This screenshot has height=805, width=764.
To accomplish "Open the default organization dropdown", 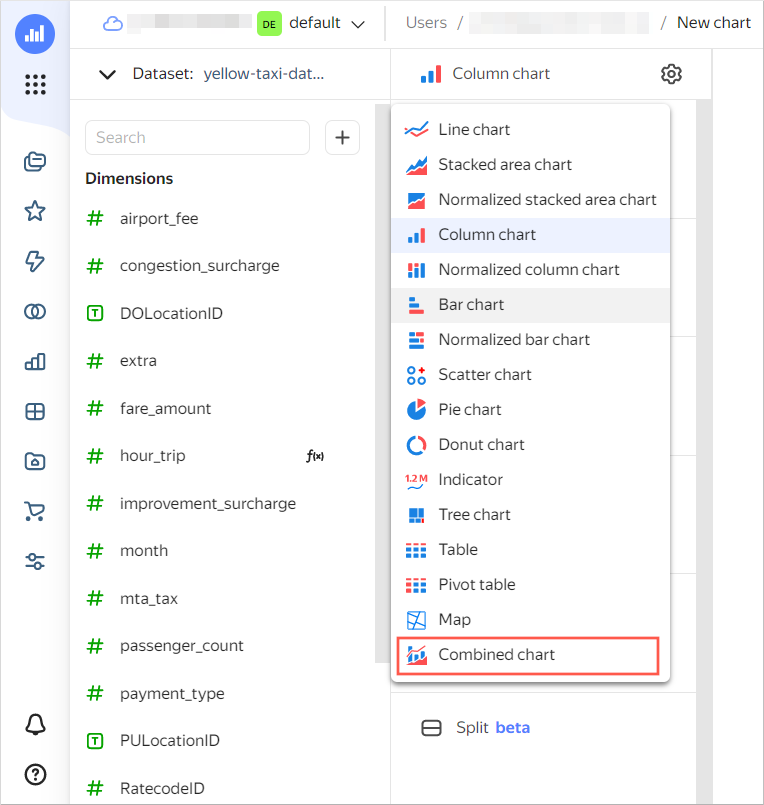I will 312,23.
